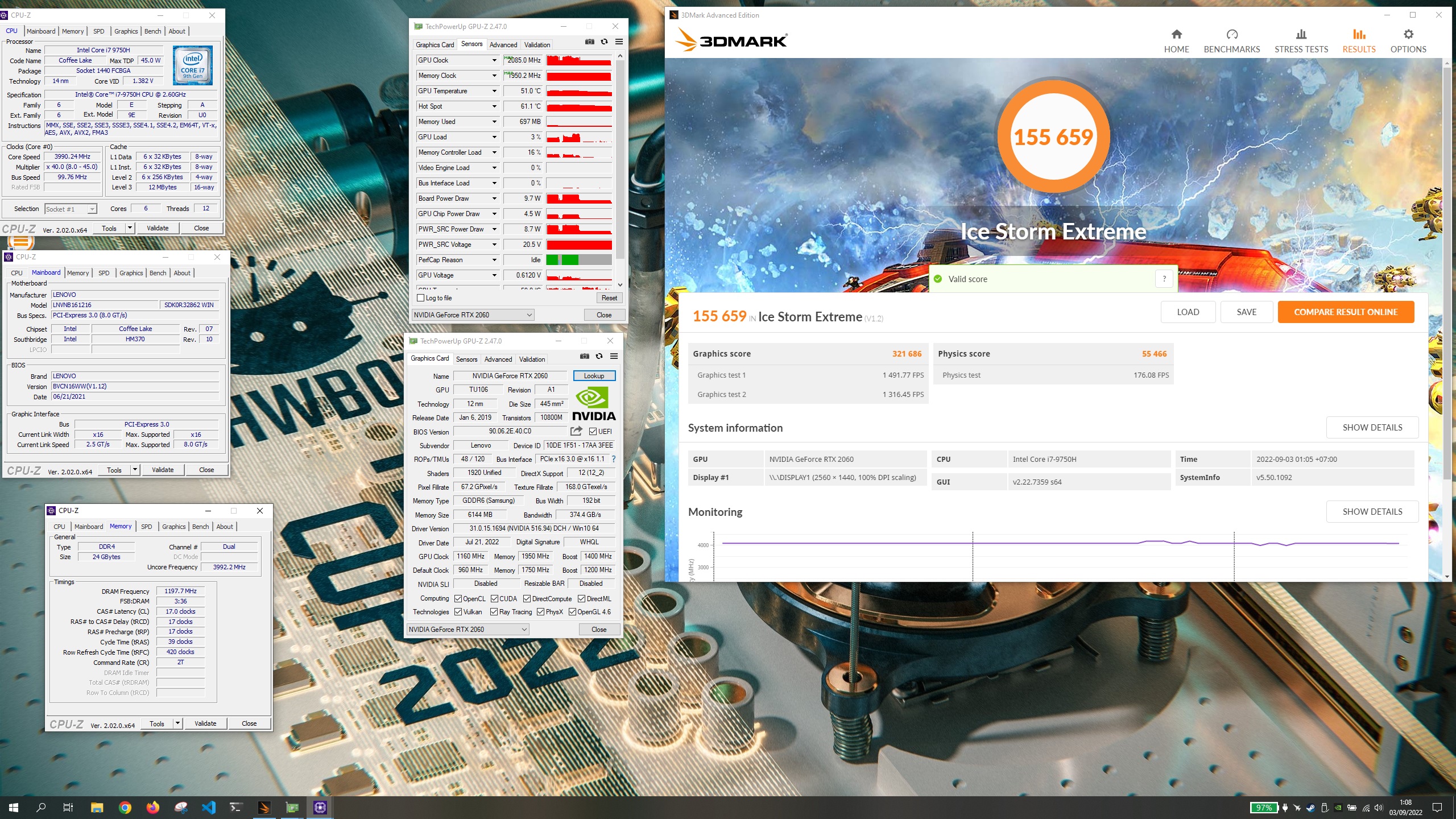Open Bench tab in CPU-Z Mainboard window
The width and height of the screenshot is (1456, 819).
158,273
